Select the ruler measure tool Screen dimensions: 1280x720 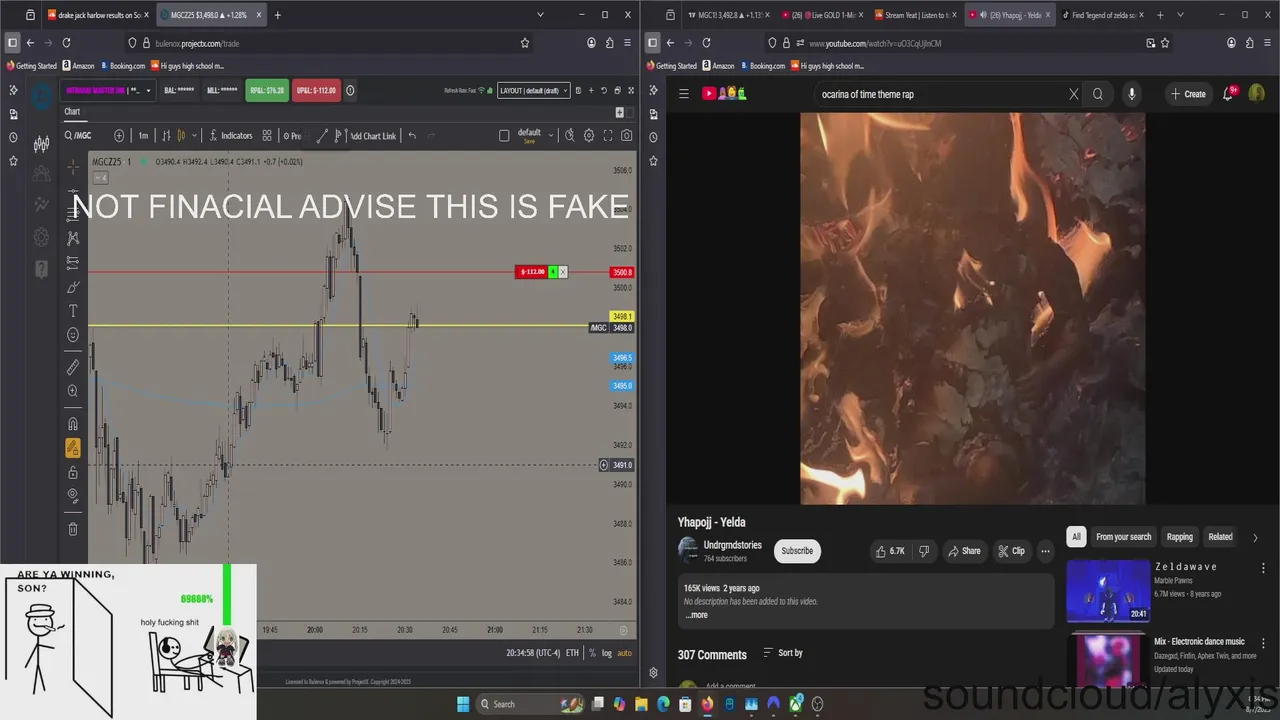pos(73,367)
